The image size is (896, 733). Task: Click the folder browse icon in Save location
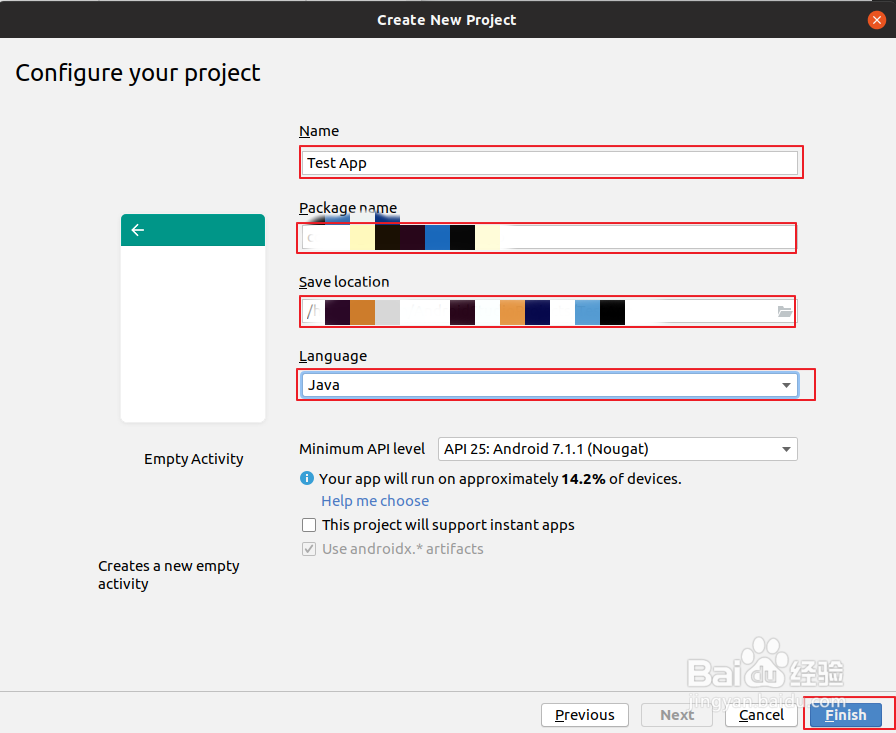click(785, 312)
